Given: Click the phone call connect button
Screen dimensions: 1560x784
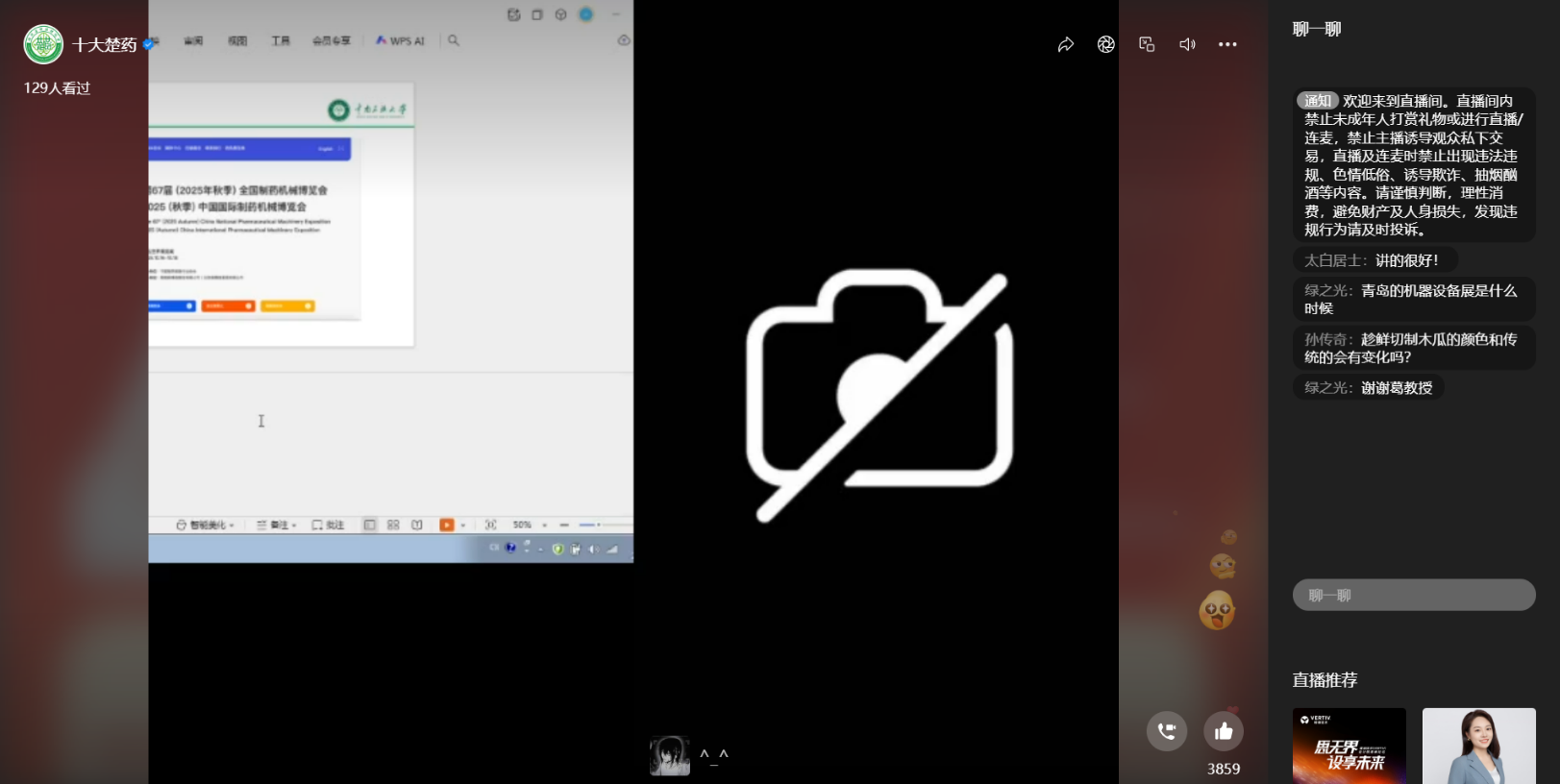Looking at the screenshot, I should (1166, 731).
